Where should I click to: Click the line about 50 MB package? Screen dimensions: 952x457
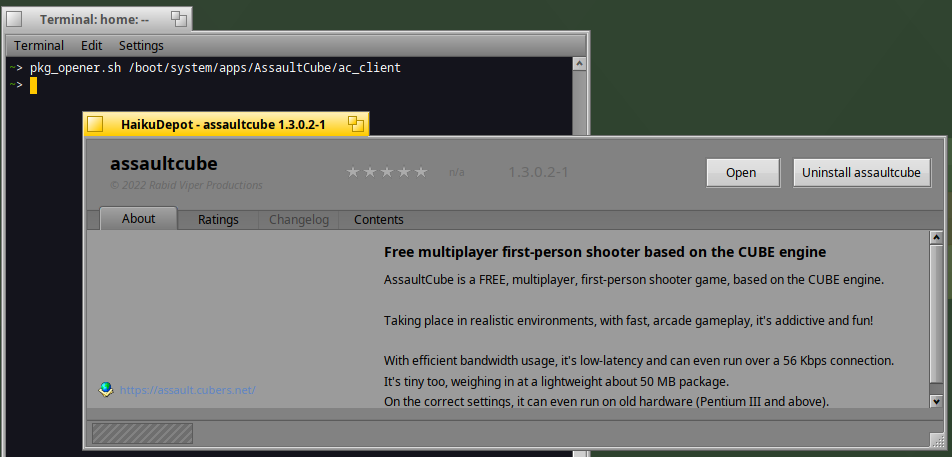(556, 382)
